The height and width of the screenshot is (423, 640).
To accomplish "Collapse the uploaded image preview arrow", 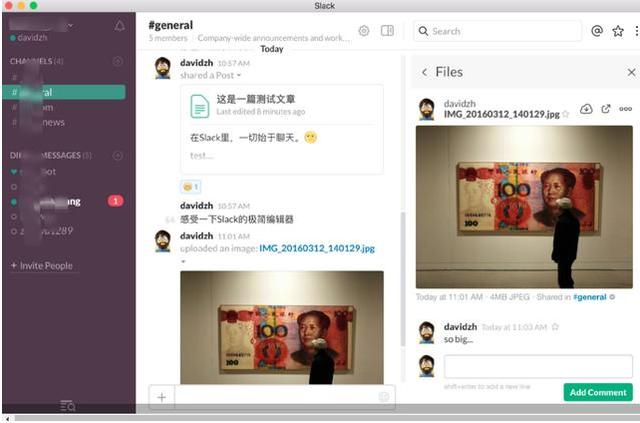I will click(x=183, y=261).
